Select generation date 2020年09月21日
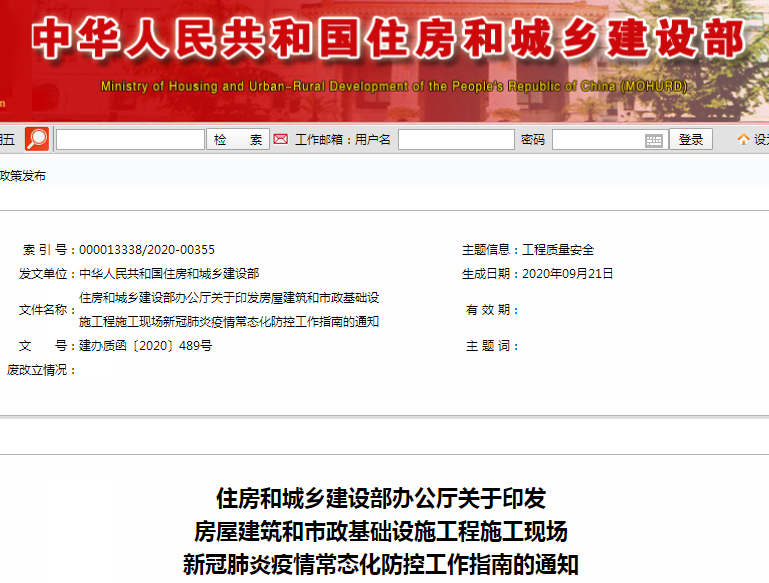The height and width of the screenshot is (583, 769). point(567,274)
